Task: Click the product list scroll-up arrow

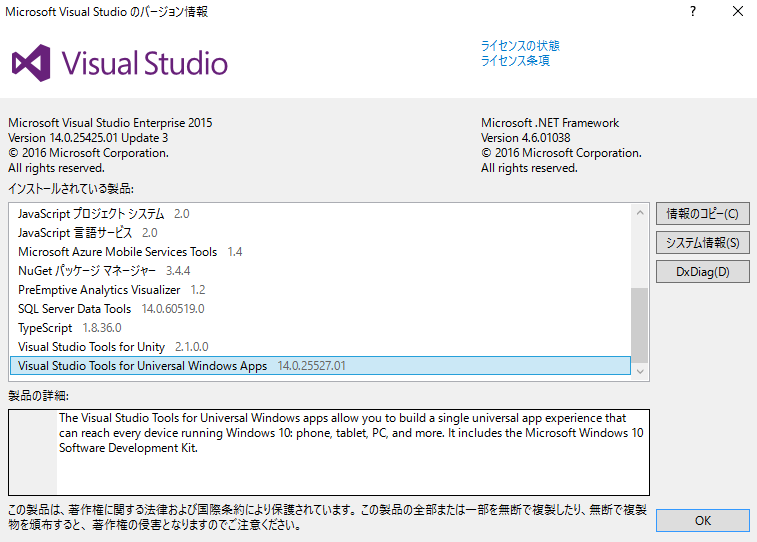Action: [640, 213]
